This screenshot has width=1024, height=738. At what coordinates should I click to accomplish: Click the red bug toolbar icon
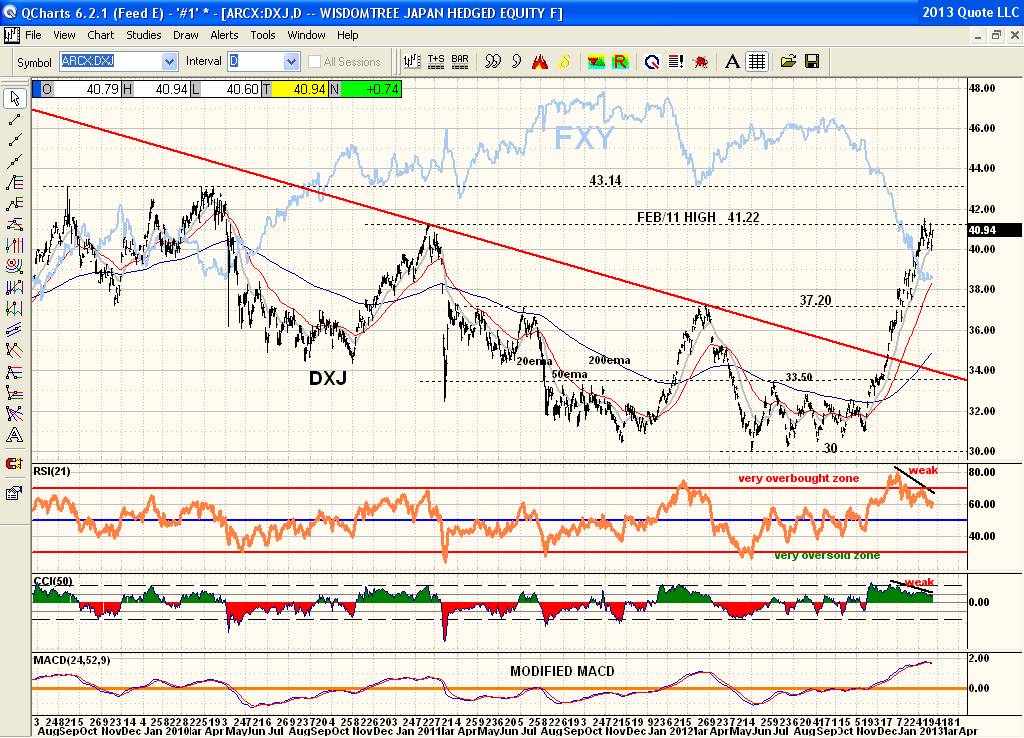point(701,62)
